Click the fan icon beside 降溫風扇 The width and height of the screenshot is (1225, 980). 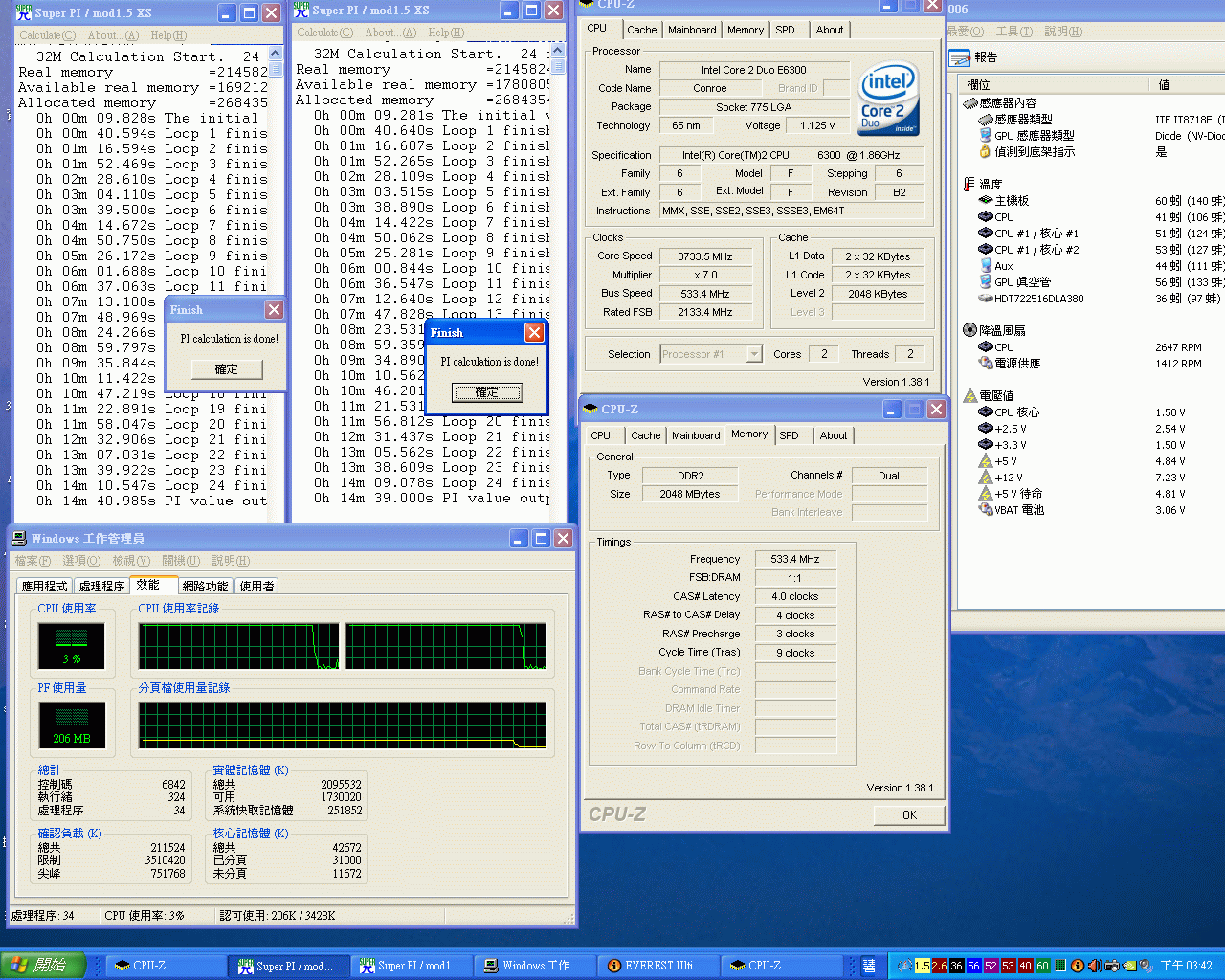(969, 330)
